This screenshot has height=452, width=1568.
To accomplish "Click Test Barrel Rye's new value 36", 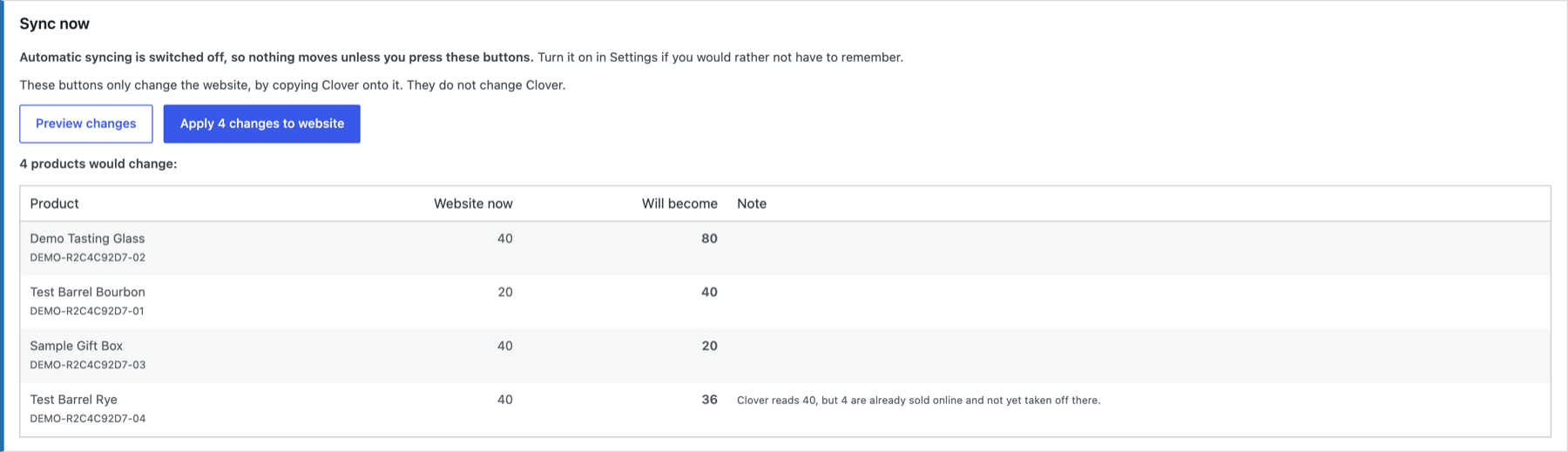I will (x=709, y=400).
